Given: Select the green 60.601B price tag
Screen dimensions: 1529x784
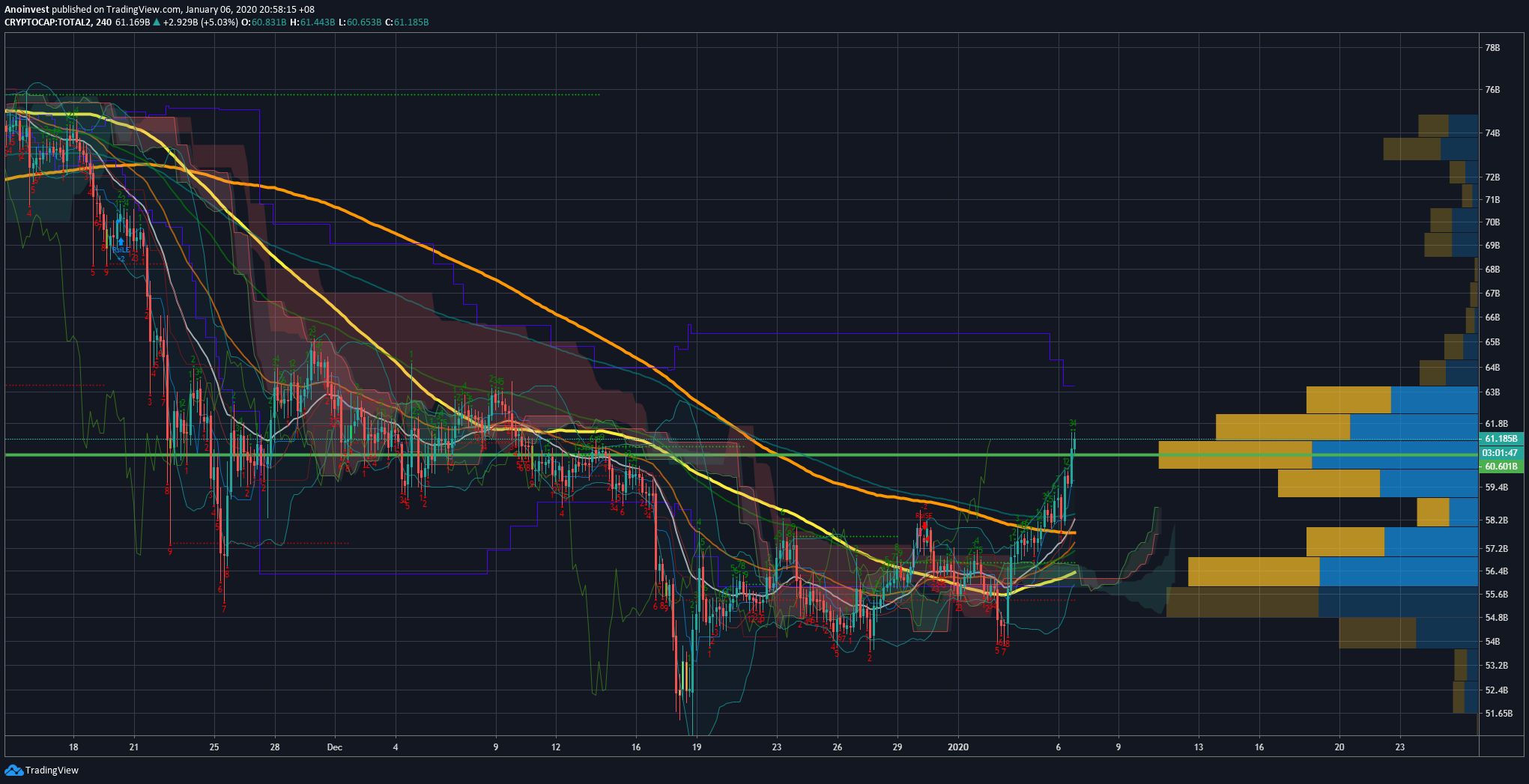Looking at the screenshot, I should [x=1501, y=467].
